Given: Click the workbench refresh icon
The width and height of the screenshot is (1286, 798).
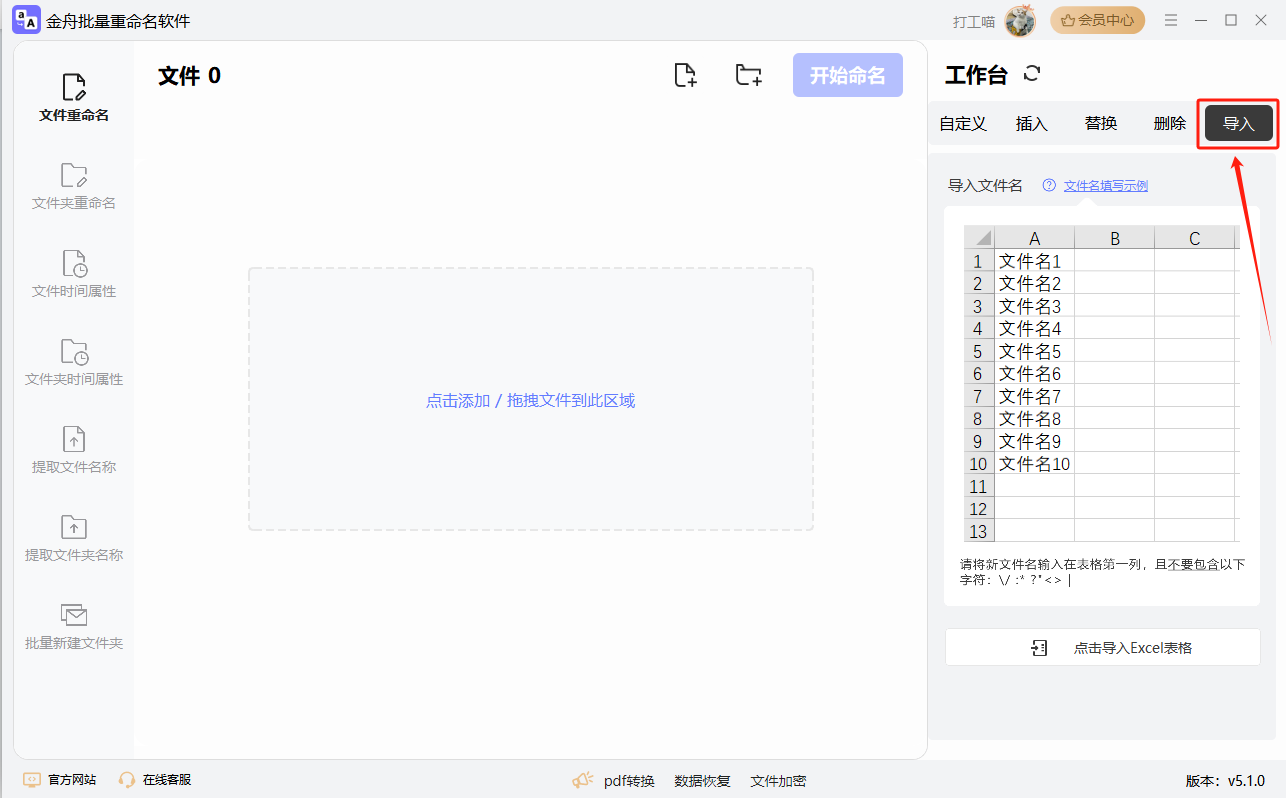Looking at the screenshot, I should pos(1033,74).
